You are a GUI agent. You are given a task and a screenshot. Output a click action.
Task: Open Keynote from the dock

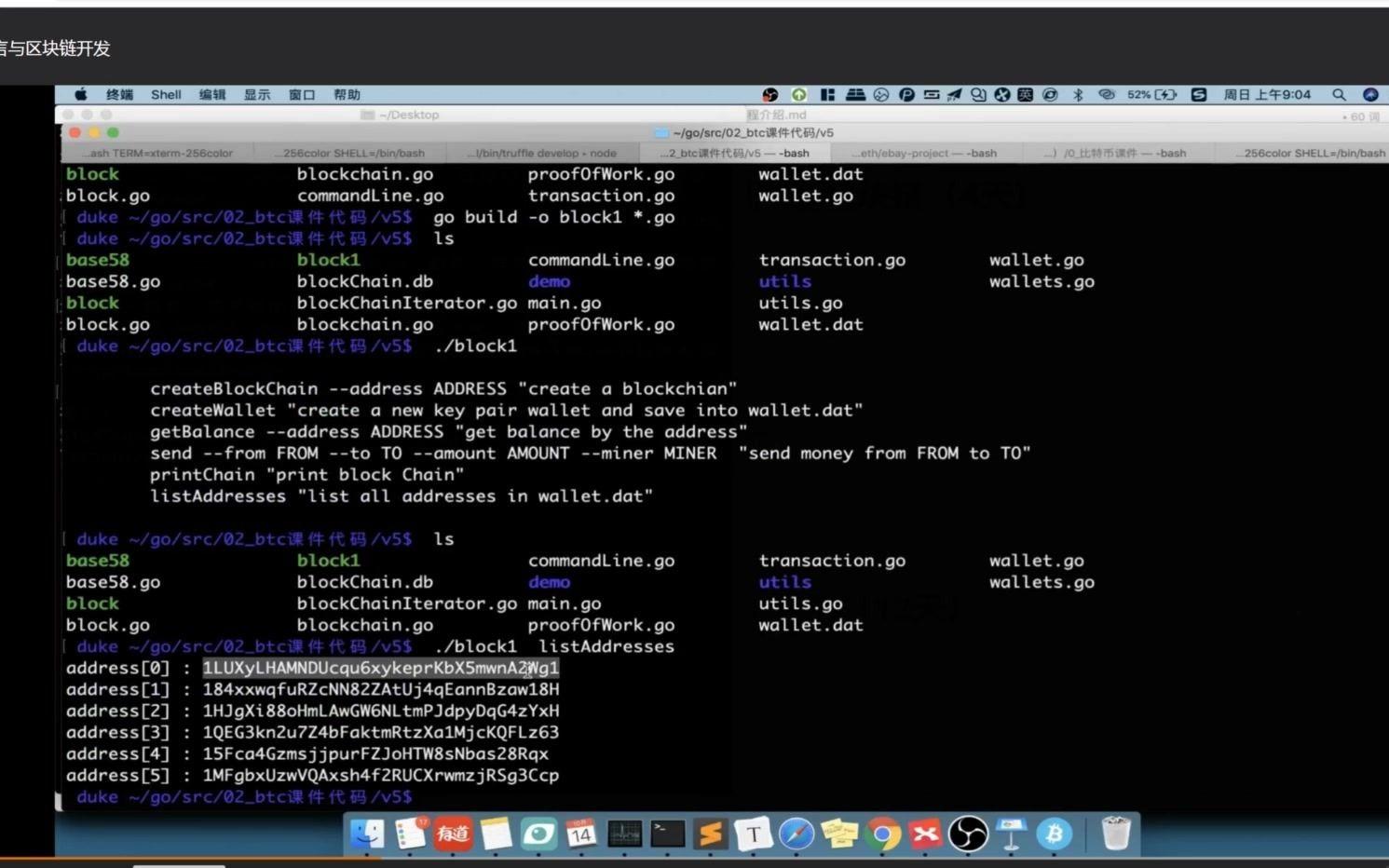[1011, 834]
